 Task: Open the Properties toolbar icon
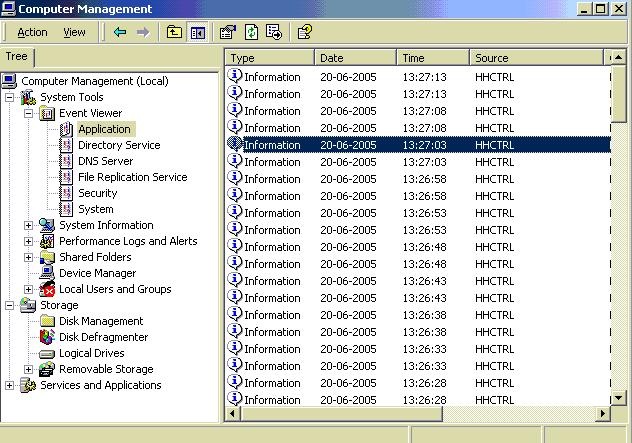click(228, 32)
